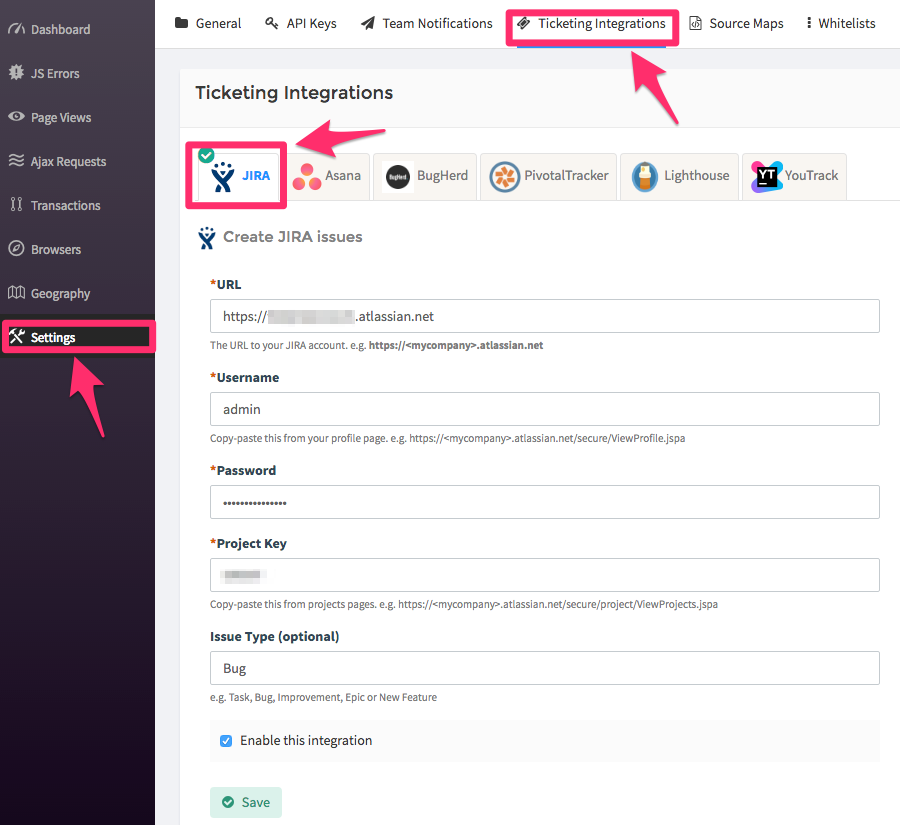Click the JIRA URL input field
The image size is (900, 825).
[545, 316]
